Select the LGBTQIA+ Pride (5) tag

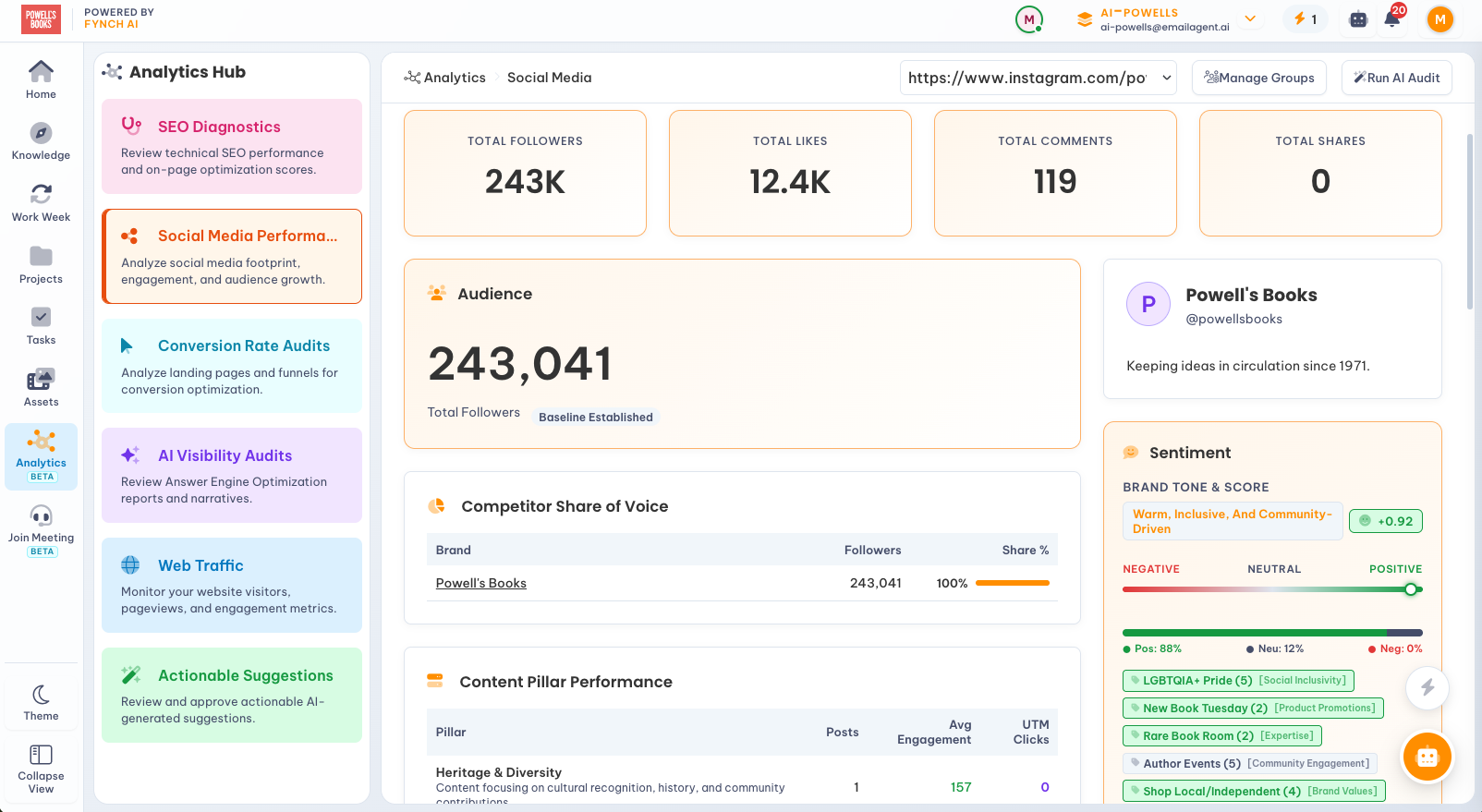point(1238,681)
